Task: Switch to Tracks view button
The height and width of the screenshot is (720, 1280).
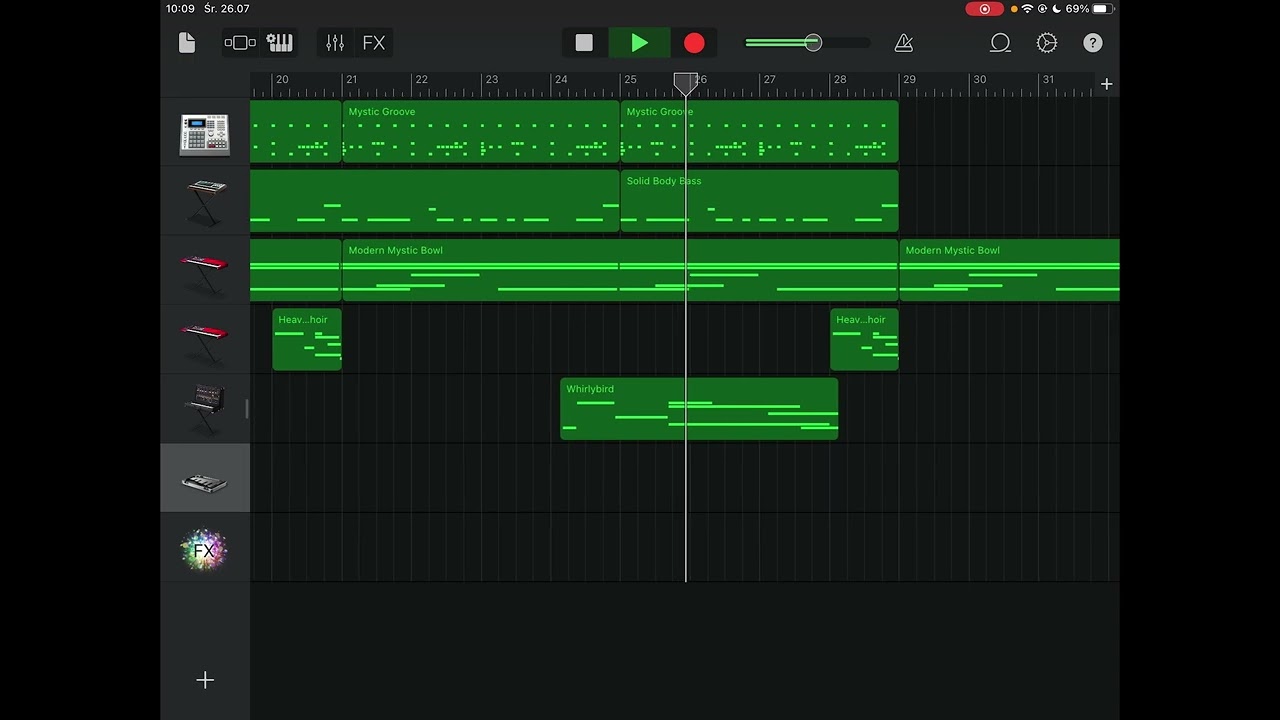Action: (240, 43)
